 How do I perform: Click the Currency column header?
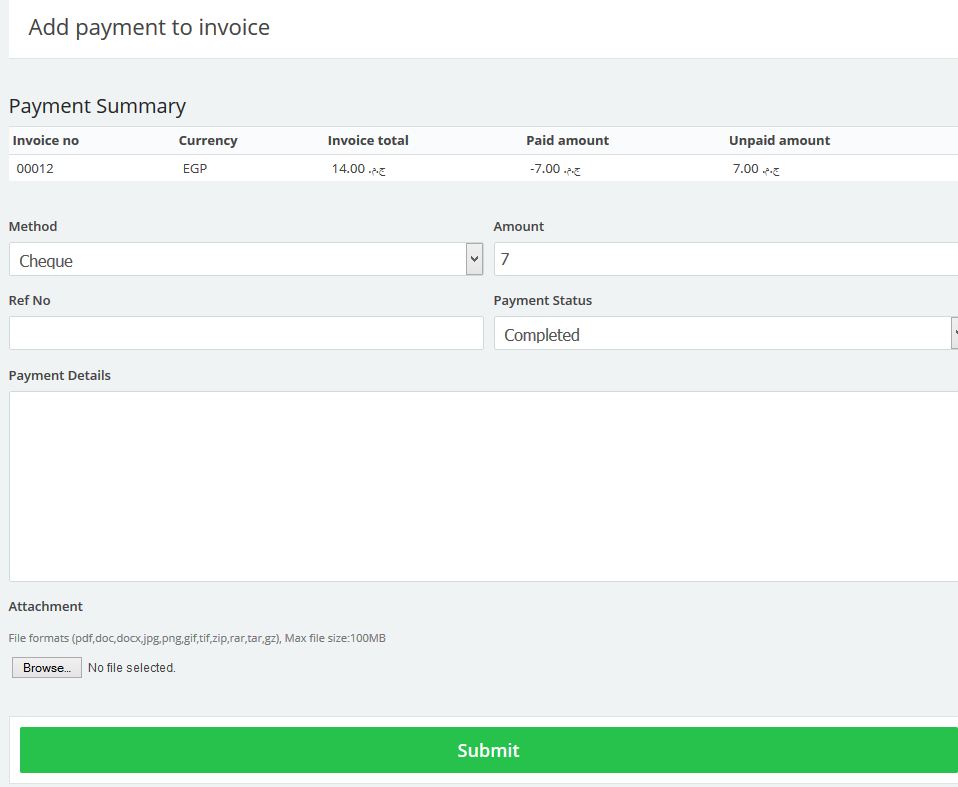(x=208, y=141)
